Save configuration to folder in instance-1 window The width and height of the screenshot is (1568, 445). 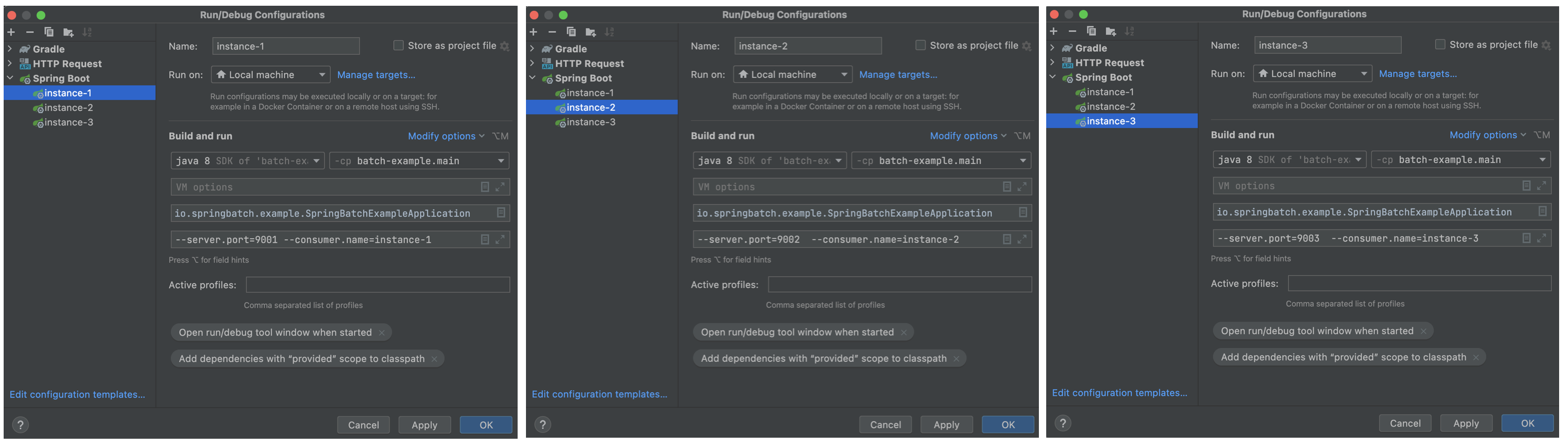[x=68, y=32]
